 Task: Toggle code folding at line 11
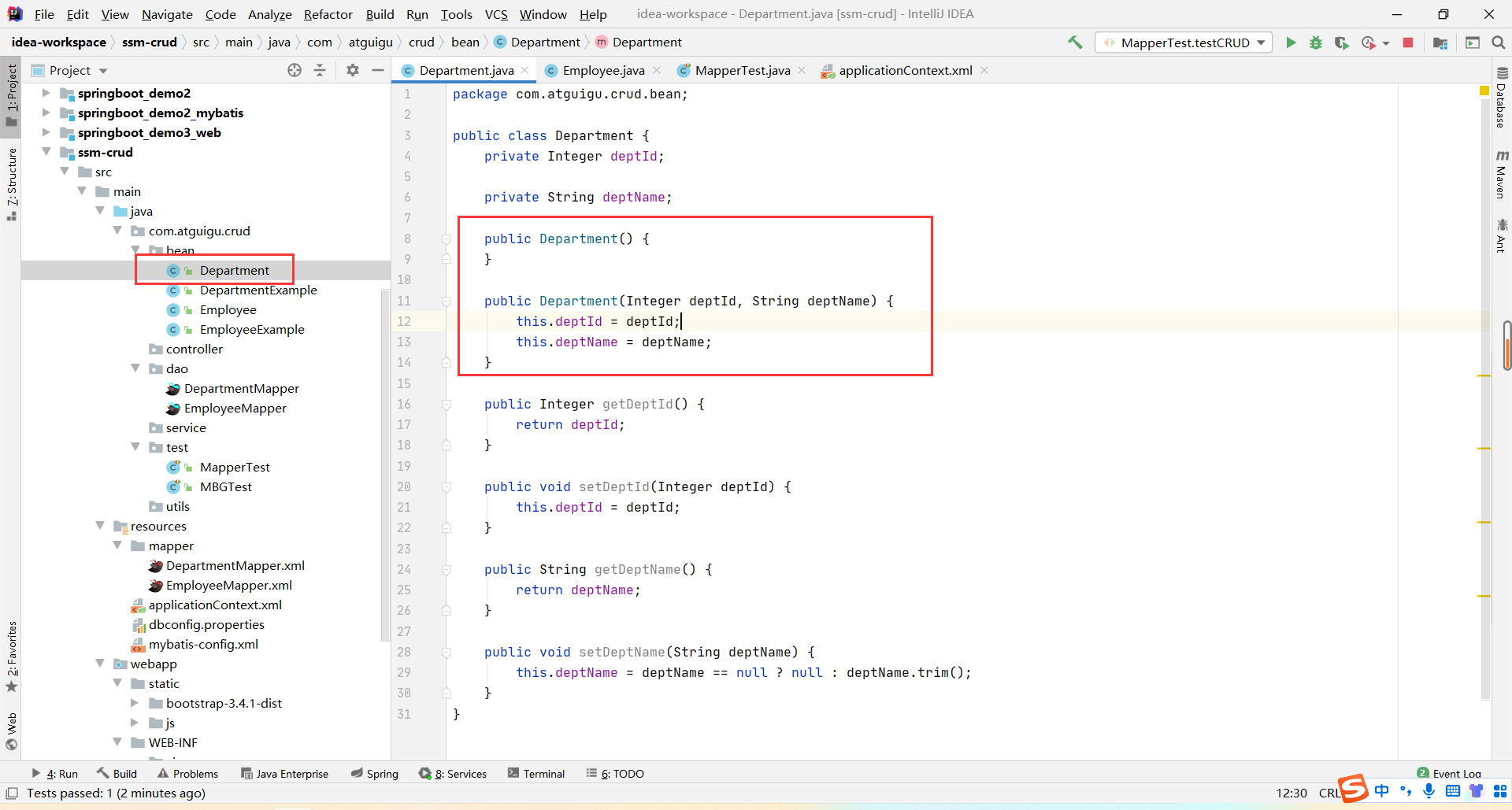coord(447,301)
